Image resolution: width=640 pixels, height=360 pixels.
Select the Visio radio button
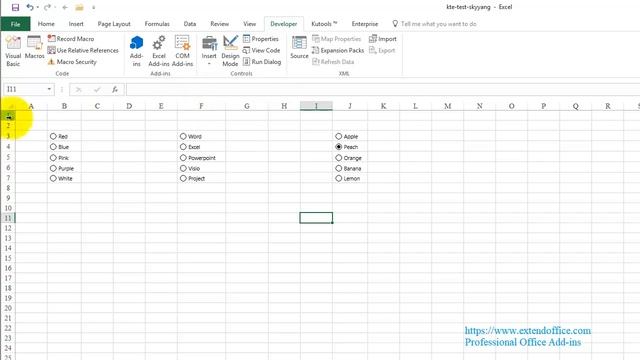coord(183,168)
